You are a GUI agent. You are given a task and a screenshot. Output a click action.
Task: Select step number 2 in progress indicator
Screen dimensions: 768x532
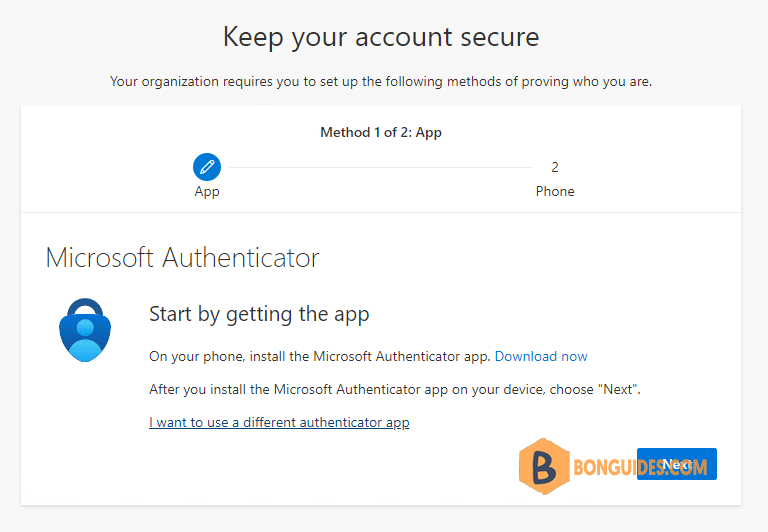pos(554,167)
